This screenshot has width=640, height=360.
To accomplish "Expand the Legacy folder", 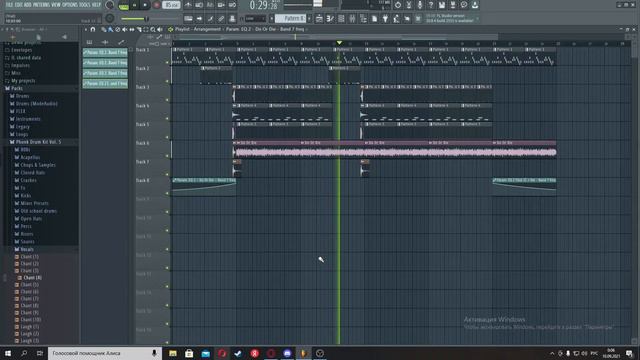I will coord(22,127).
